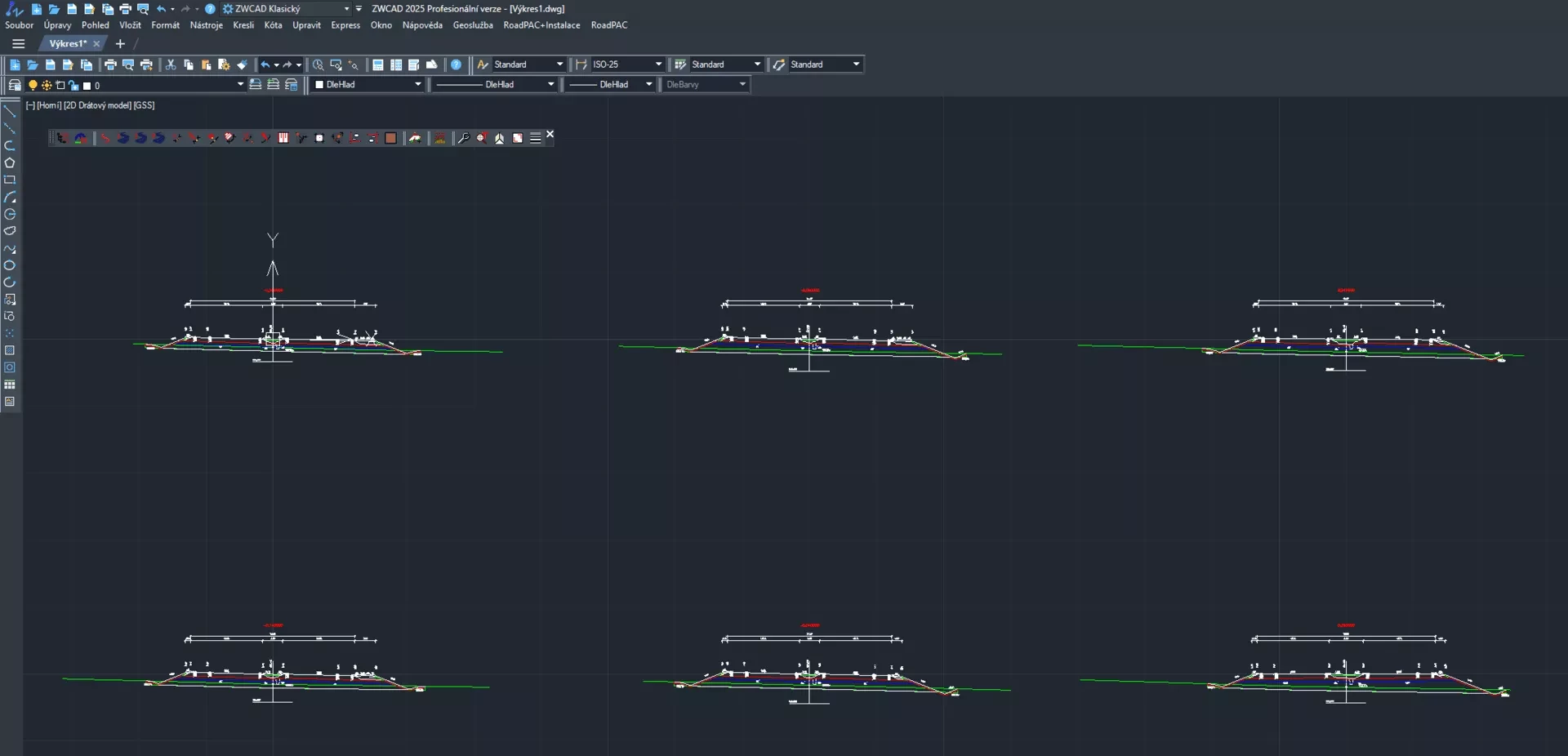Click the Cut scissors icon

coord(171,64)
